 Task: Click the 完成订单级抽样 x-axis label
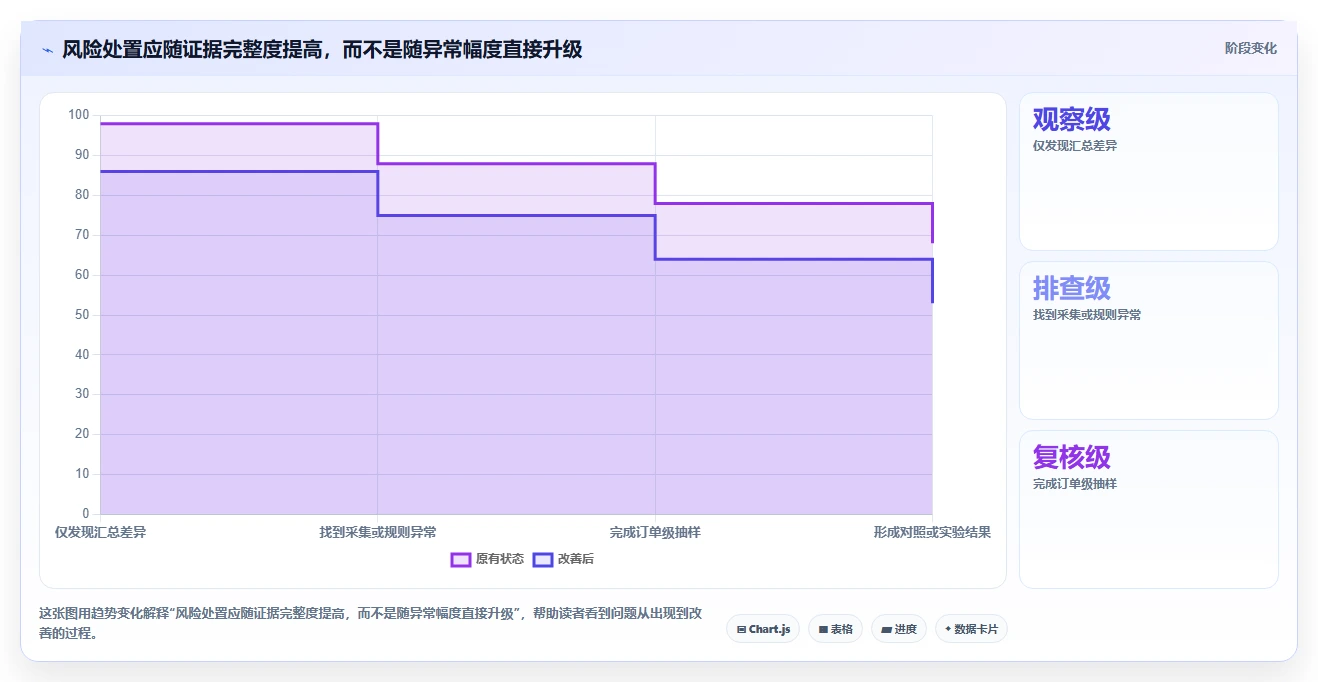655,532
